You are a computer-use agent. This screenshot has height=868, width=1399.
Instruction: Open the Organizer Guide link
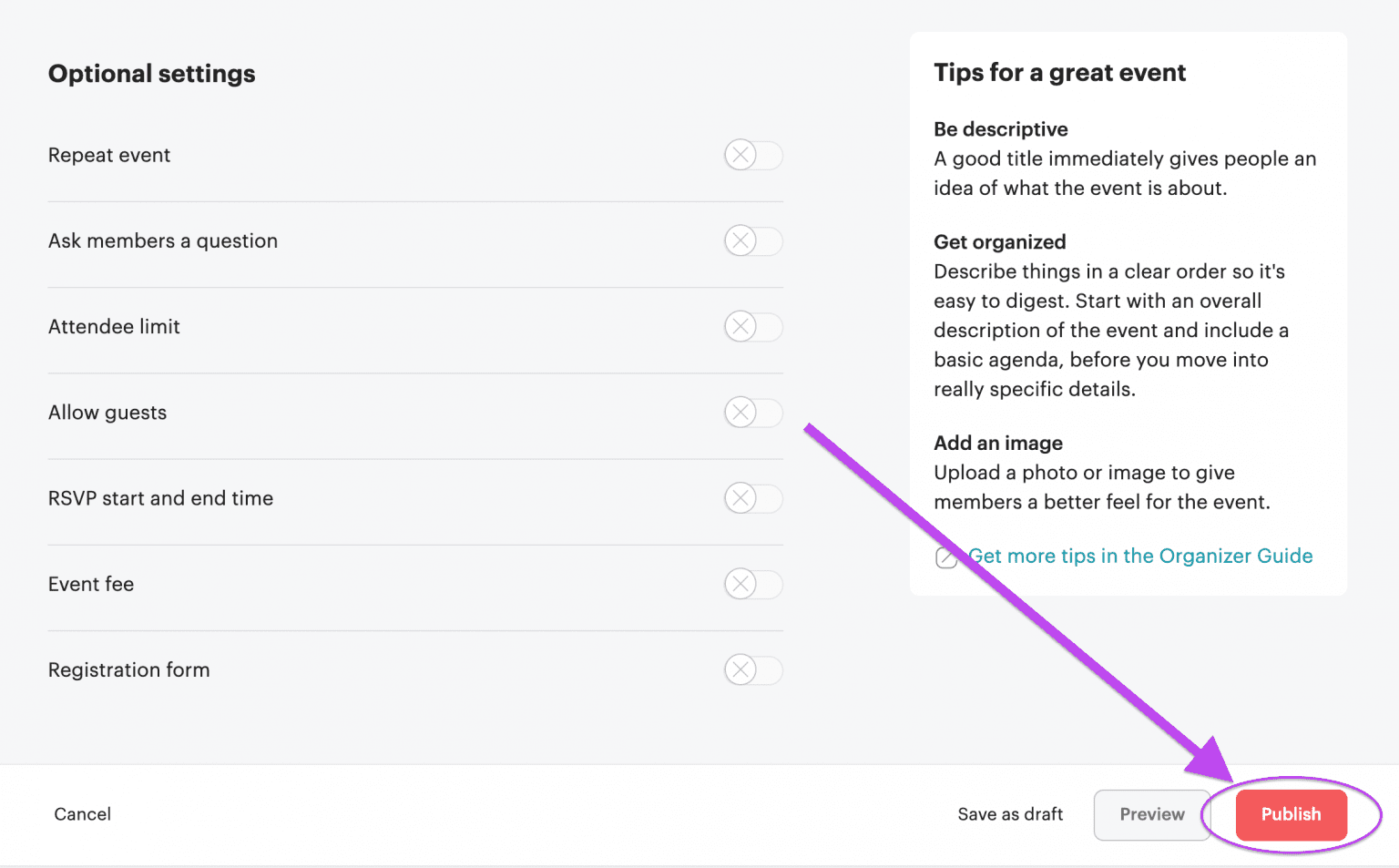click(1140, 556)
